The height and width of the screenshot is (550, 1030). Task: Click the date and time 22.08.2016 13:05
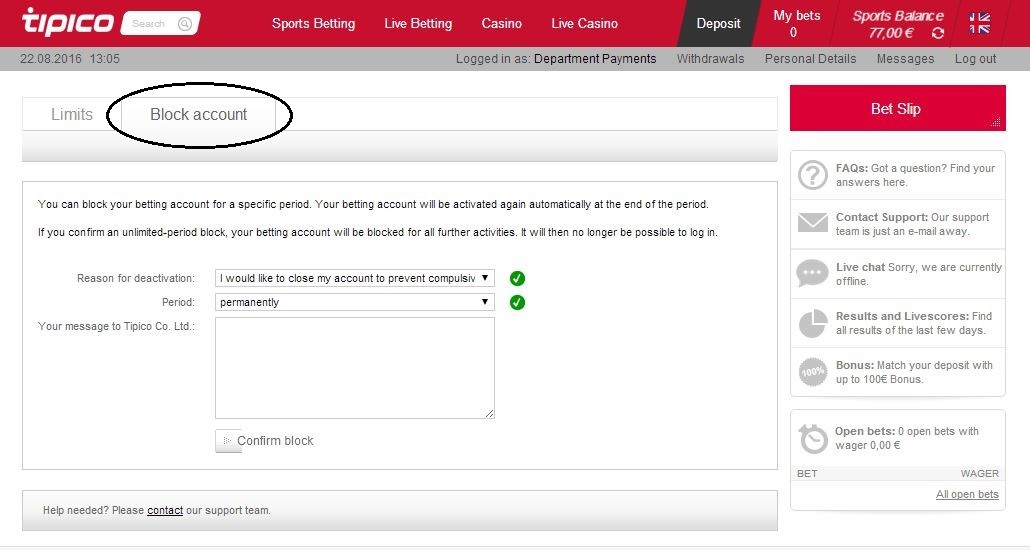[x=70, y=58]
